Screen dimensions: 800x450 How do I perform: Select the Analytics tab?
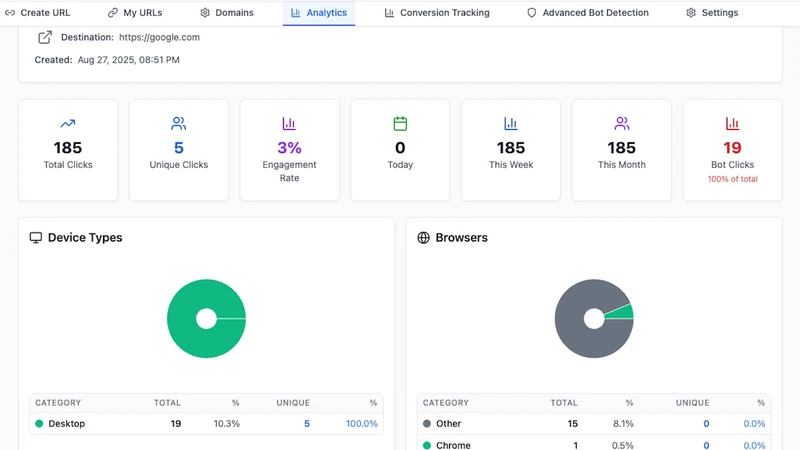coord(319,13)
